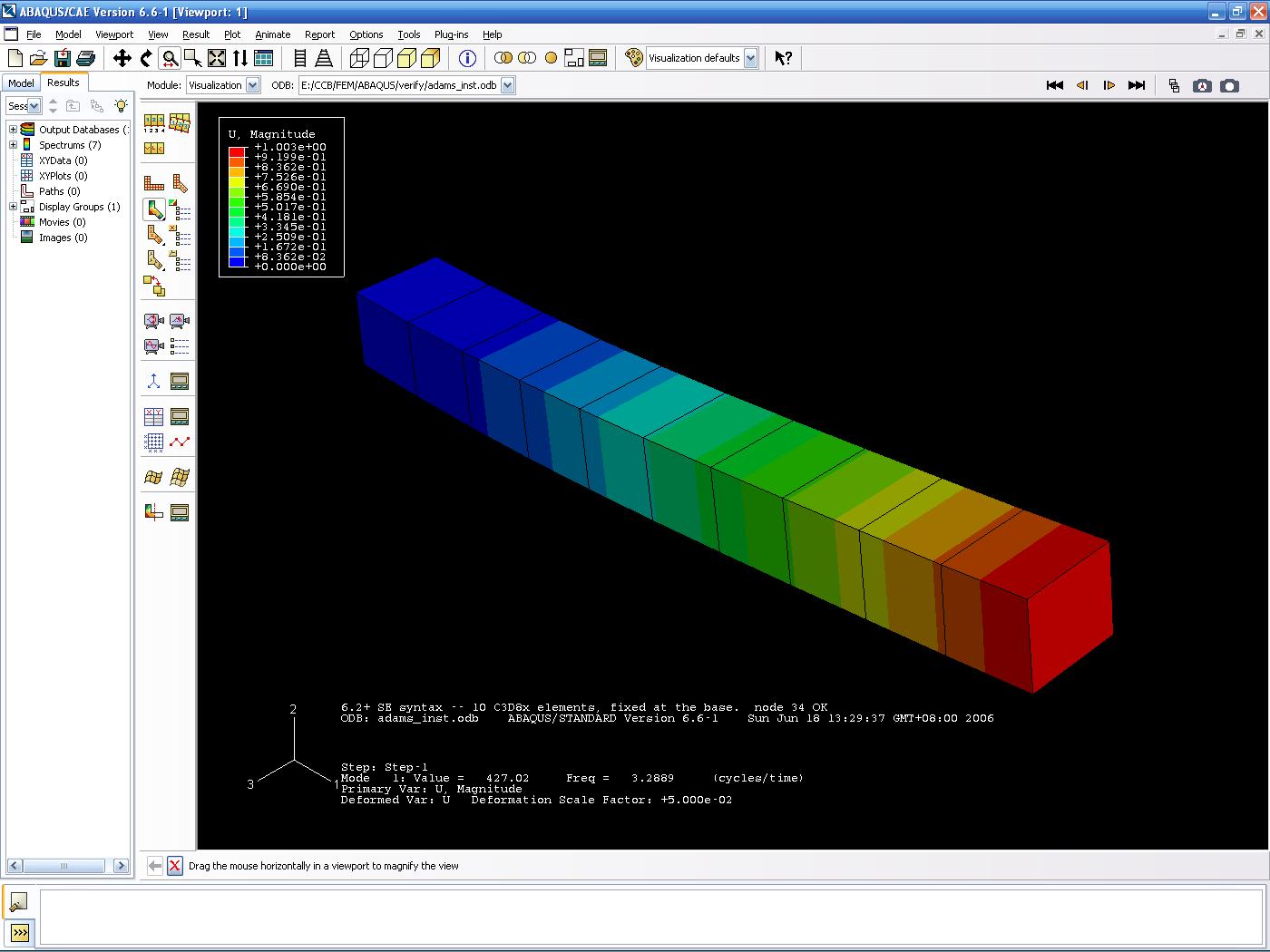
Task: Open the Views toolbox grid icon
Action: pos(264,59)
